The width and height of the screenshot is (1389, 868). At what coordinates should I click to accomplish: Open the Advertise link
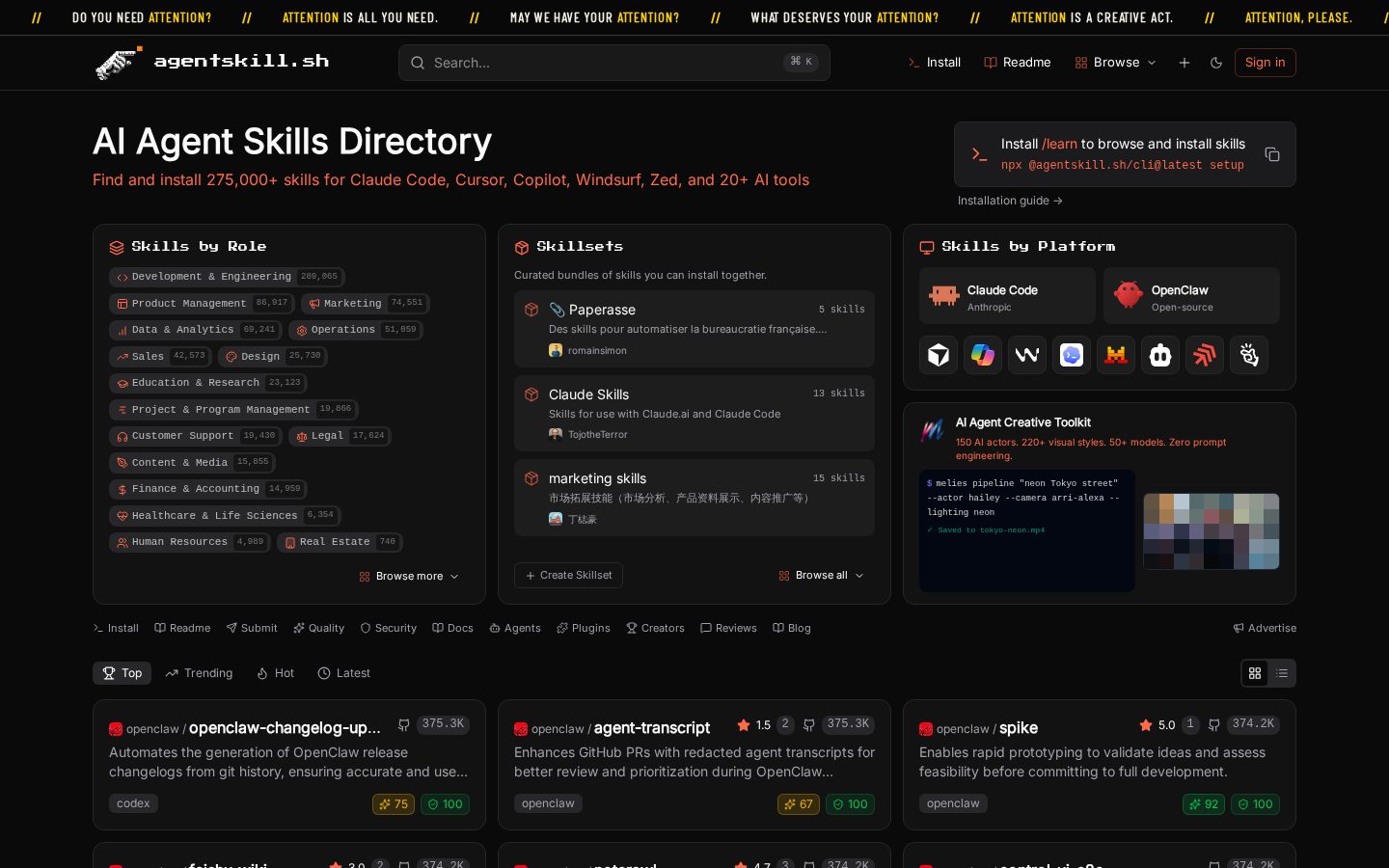pyautogui.click(x=1265, y=628)
